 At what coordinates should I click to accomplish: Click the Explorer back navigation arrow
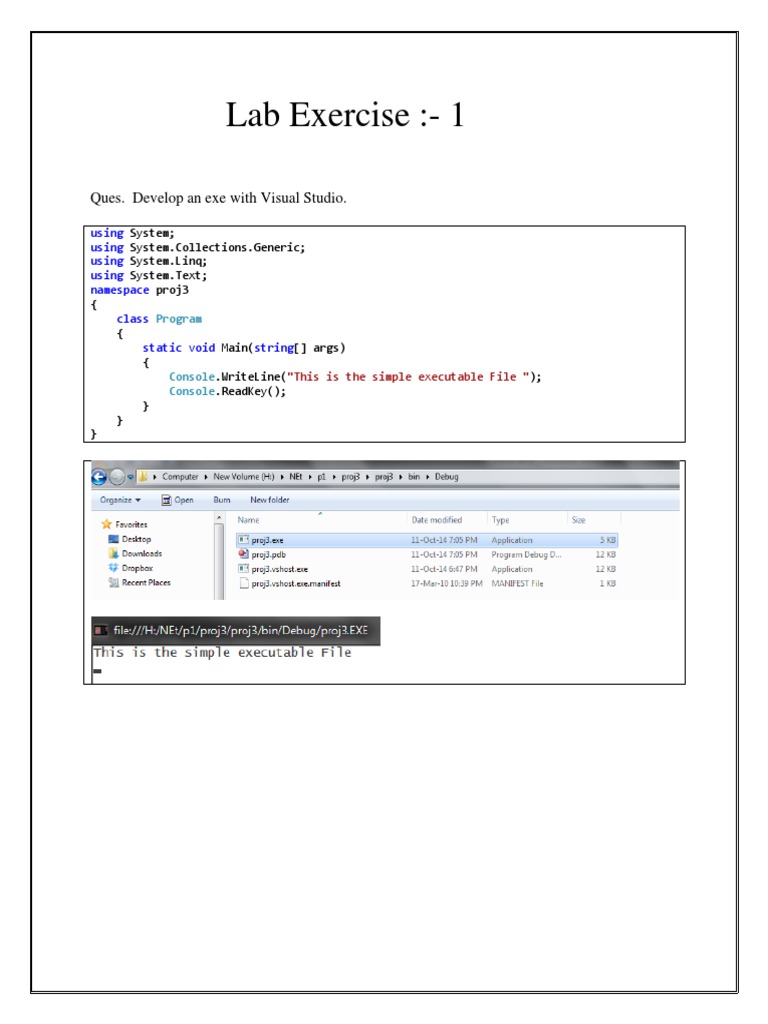[99, 477]
